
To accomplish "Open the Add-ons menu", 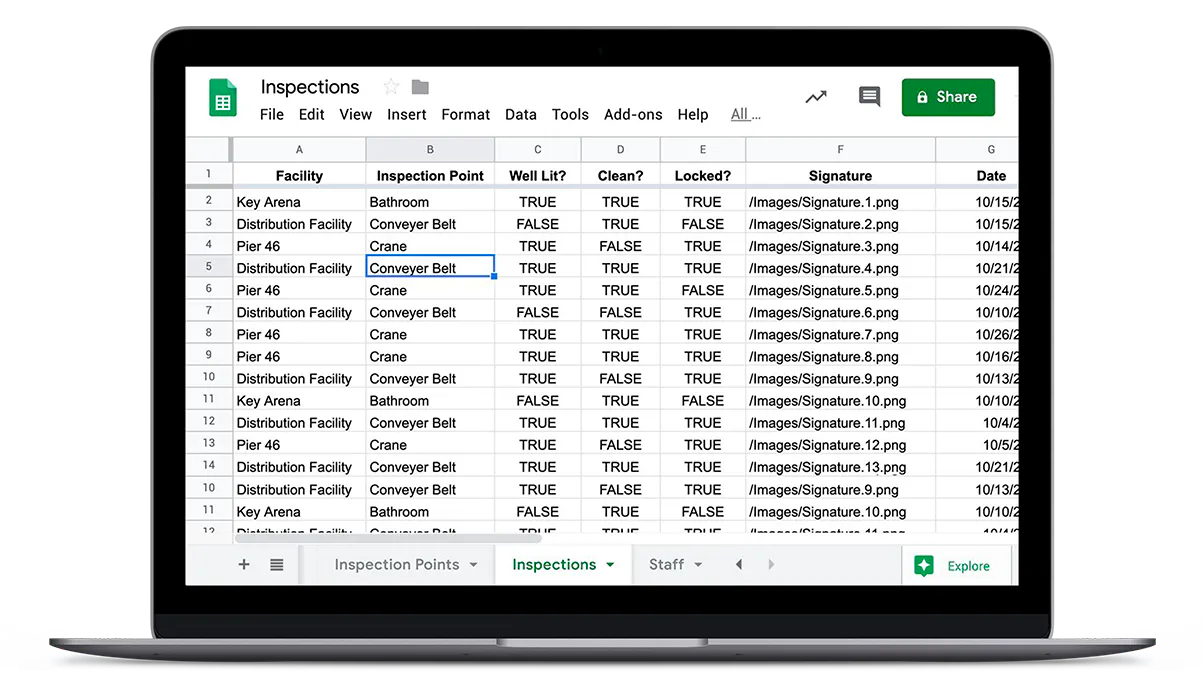I will pyautogui.click(x=633, y=115).
